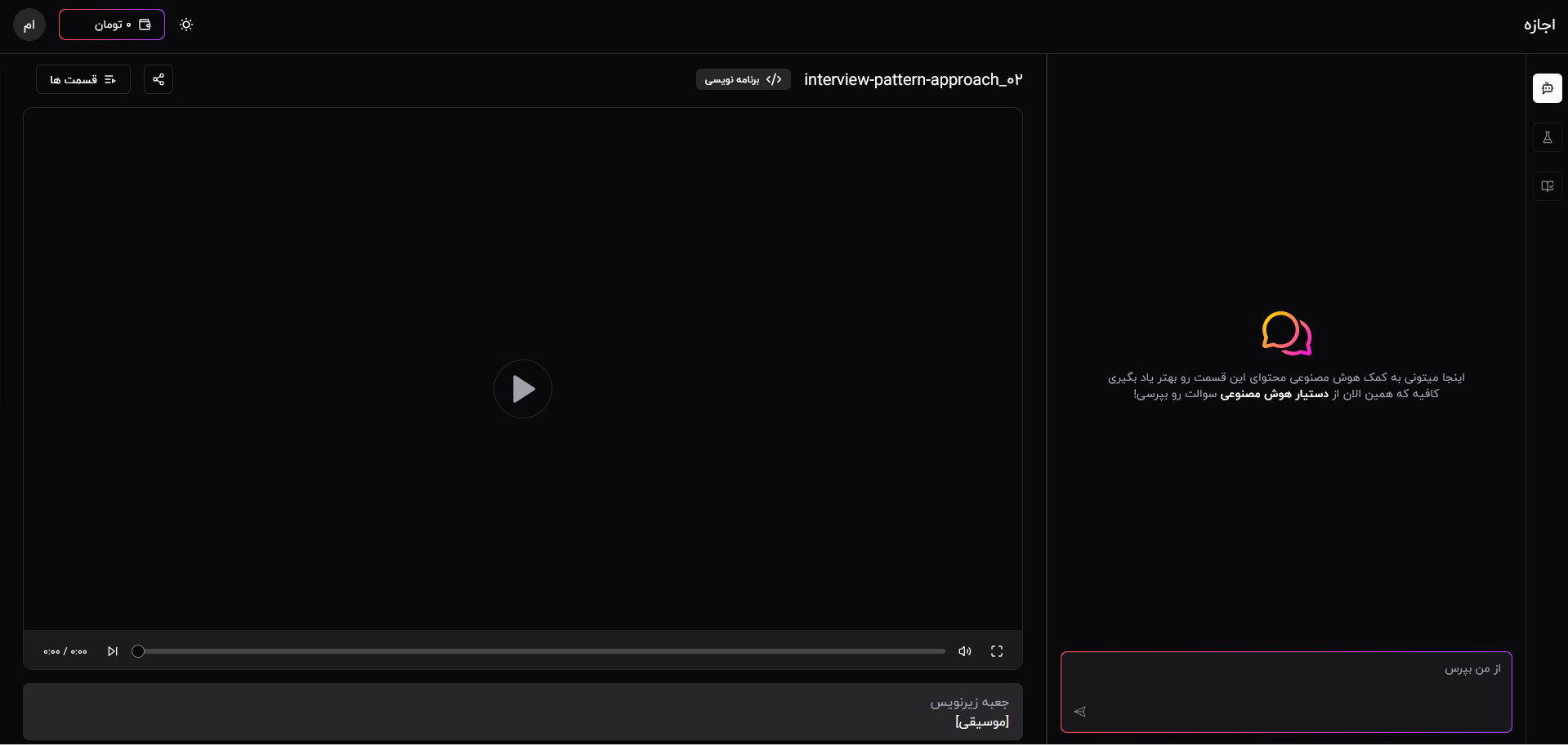
Task: Open the book reading sidebar tab
Action: 1547,186
